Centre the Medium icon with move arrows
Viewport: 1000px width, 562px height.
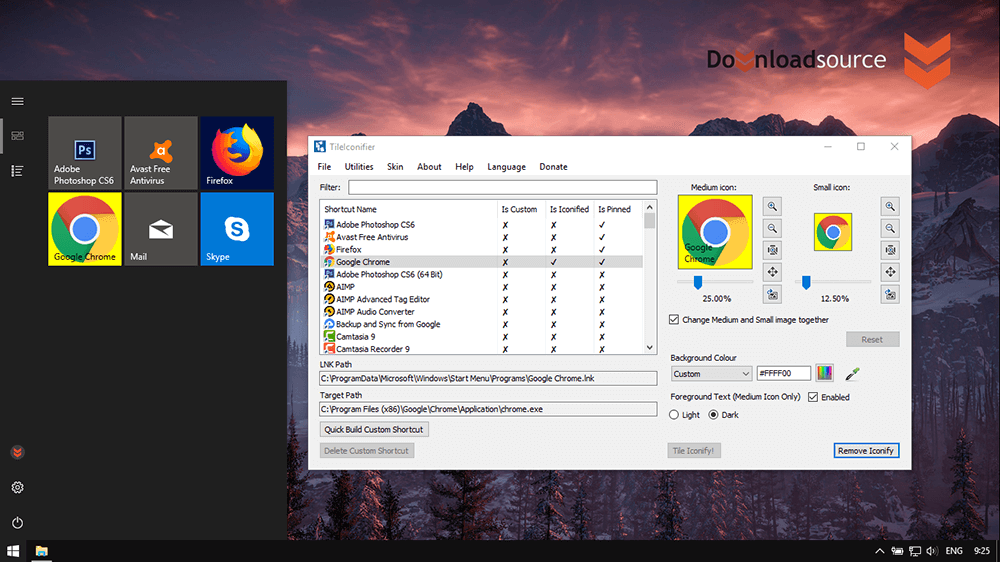pyautogui.click(x=772, y=272)
